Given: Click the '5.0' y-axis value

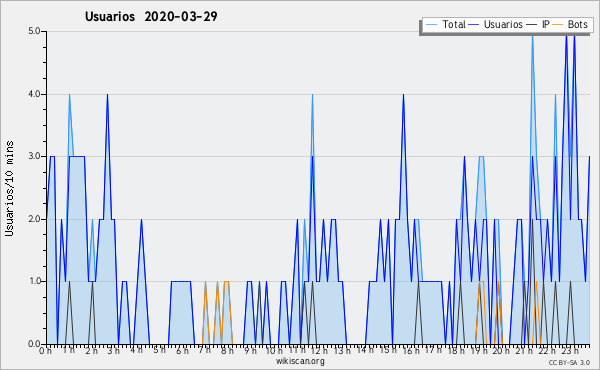Looking at the screenshot, I should coord(34,31).
